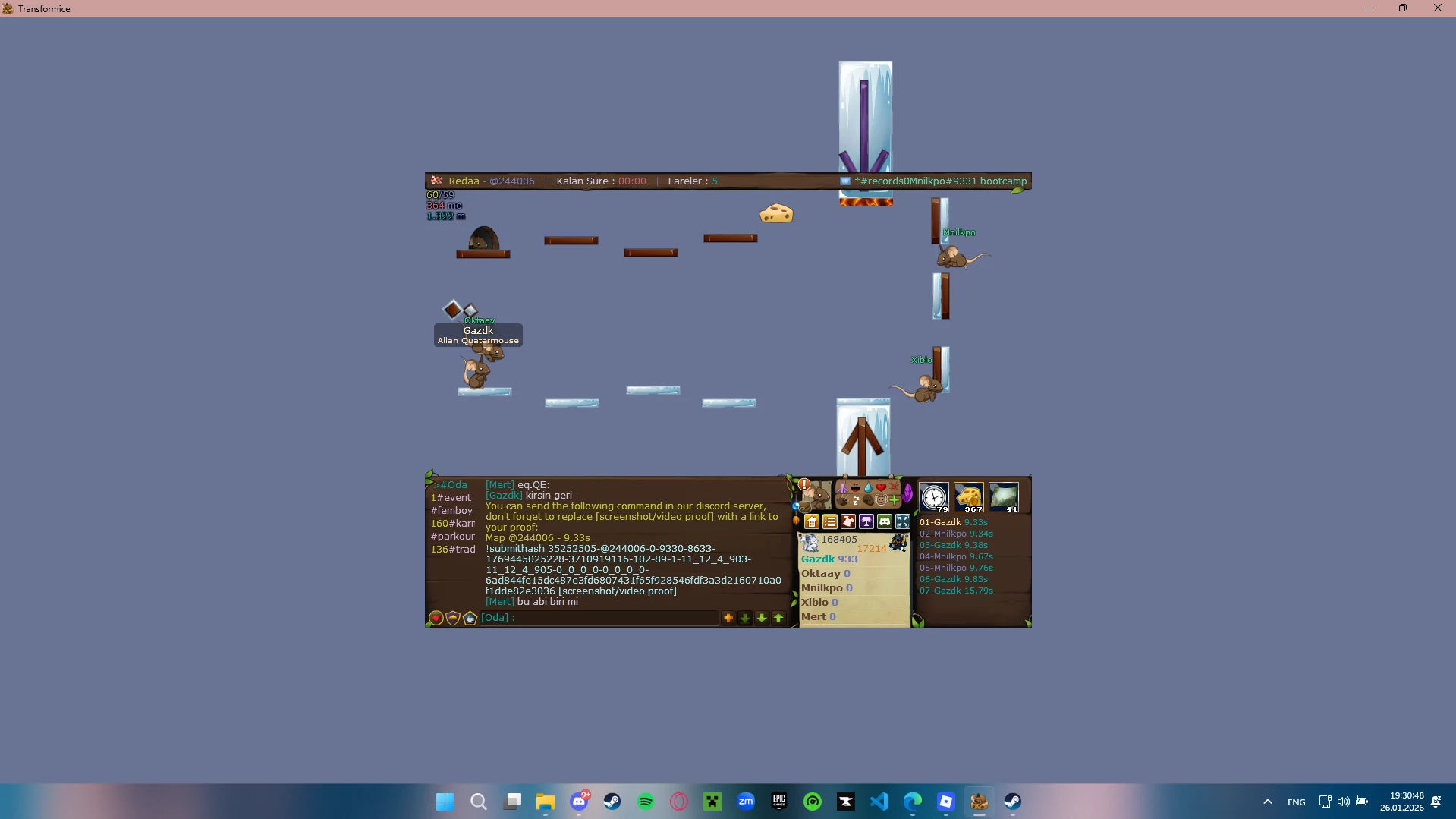Click the green plus emote button

coord(894,500)
